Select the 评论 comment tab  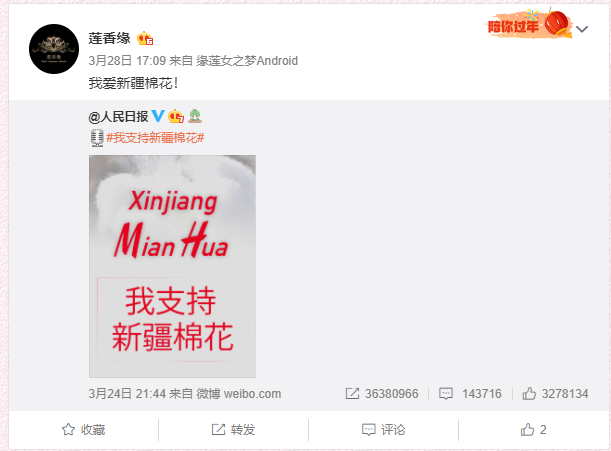click(383, 430)
